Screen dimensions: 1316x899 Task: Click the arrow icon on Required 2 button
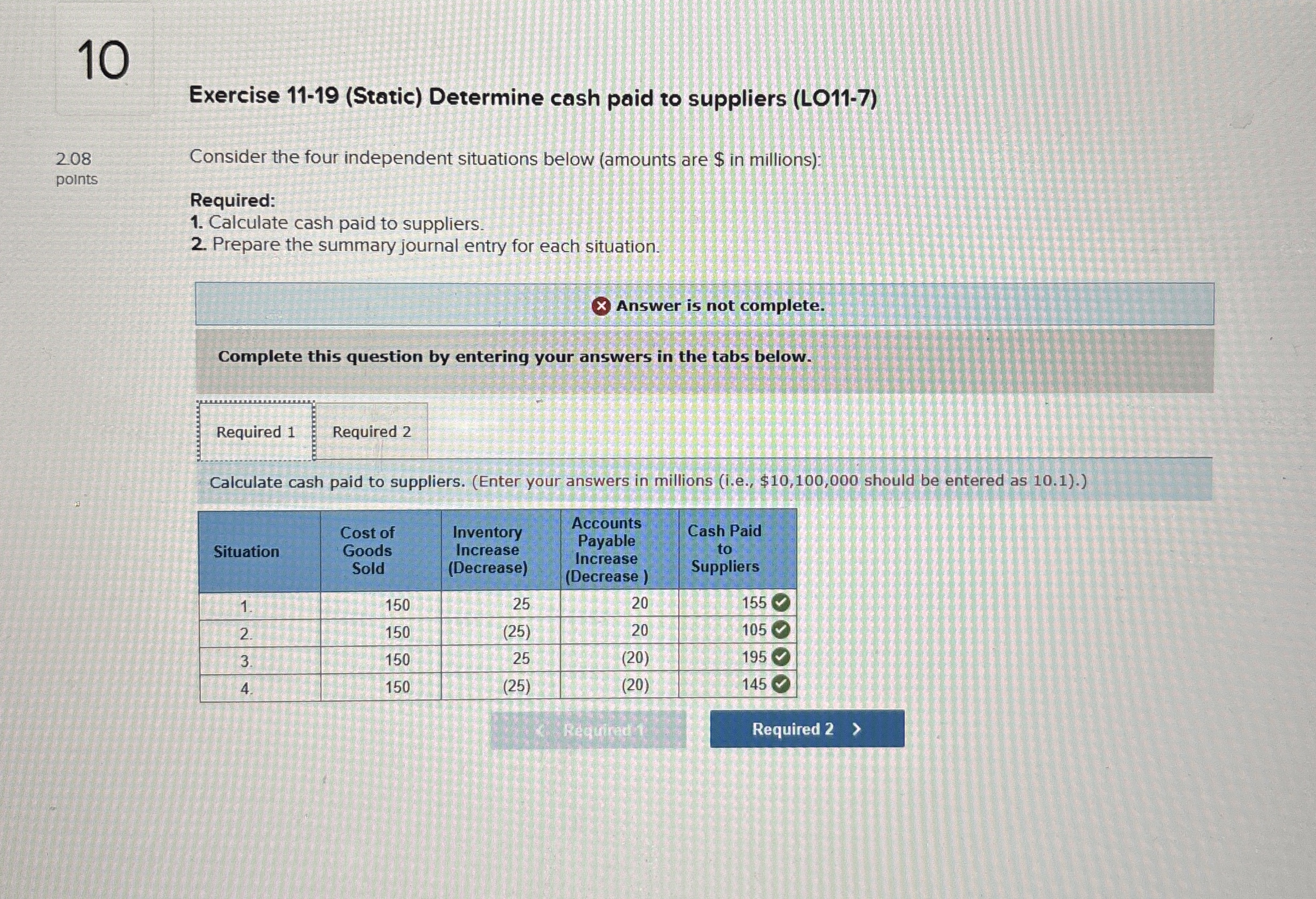tap(856, 730)
